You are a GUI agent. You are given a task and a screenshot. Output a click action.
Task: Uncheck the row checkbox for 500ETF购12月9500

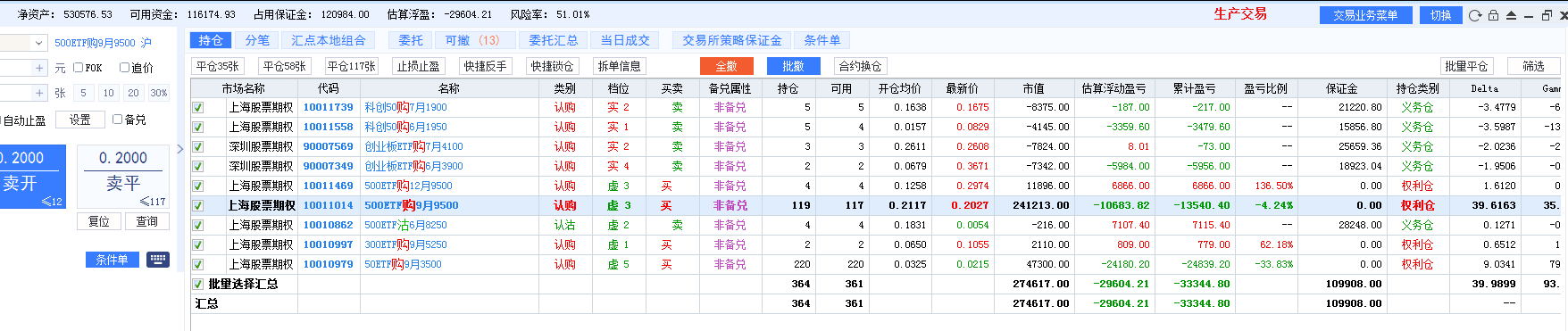[x=198, y=186]
